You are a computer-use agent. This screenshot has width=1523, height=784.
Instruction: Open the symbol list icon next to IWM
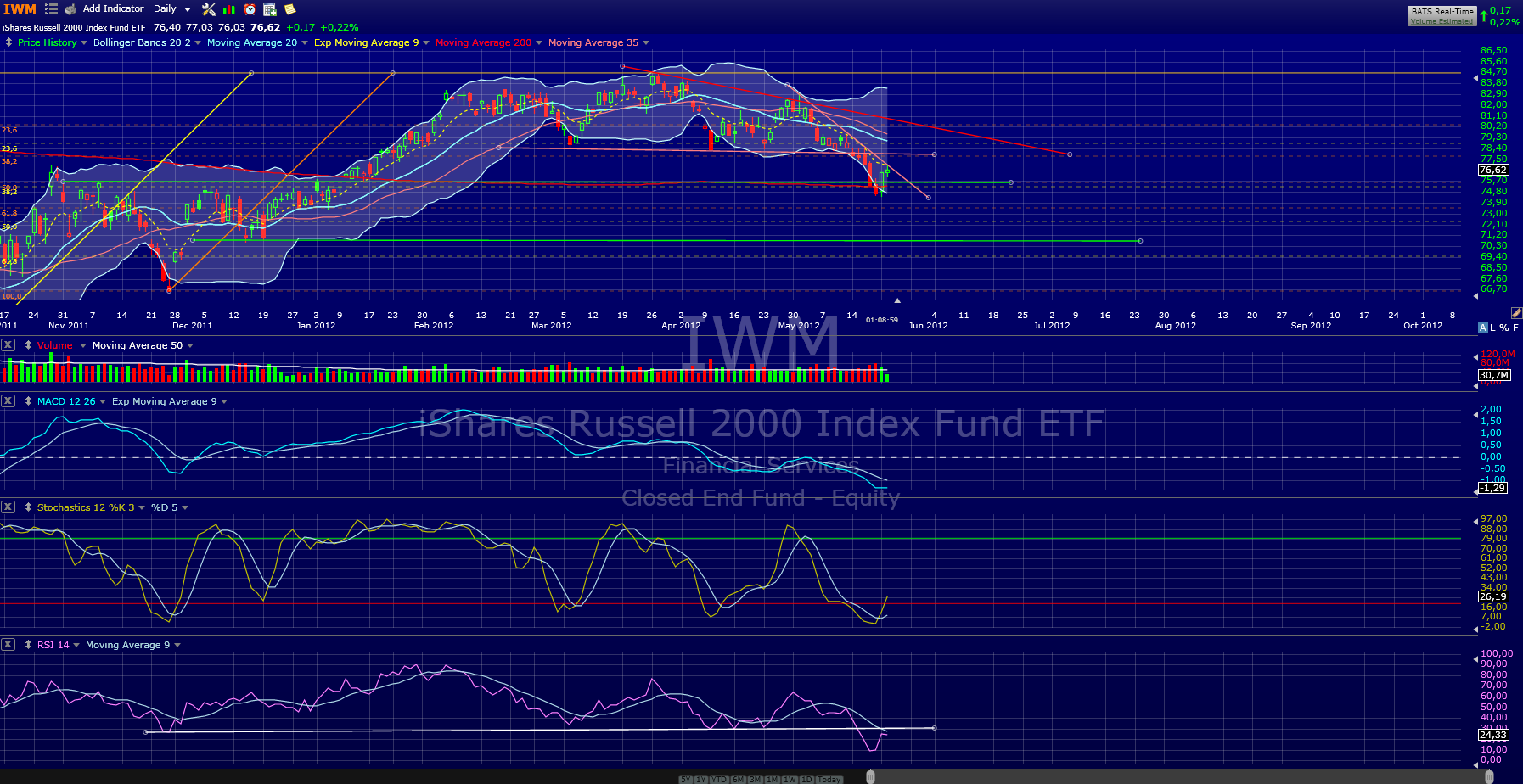(x=51, y=9)
